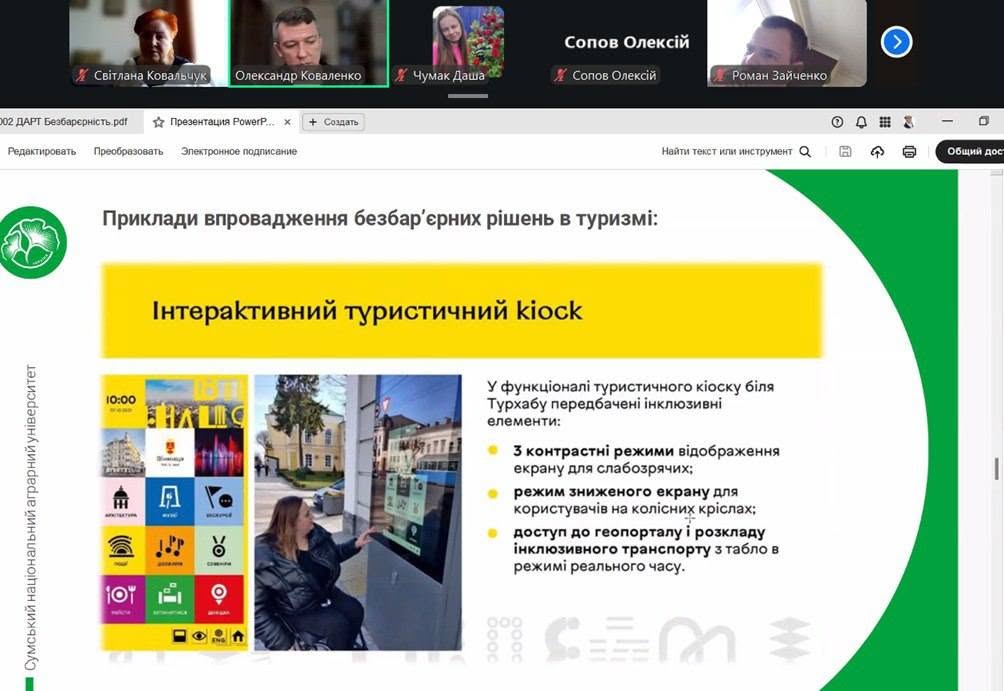Viewport: 1004px width, 691px height.
Task: Open Электронное подписание menu
Action: tap(239, 152)
